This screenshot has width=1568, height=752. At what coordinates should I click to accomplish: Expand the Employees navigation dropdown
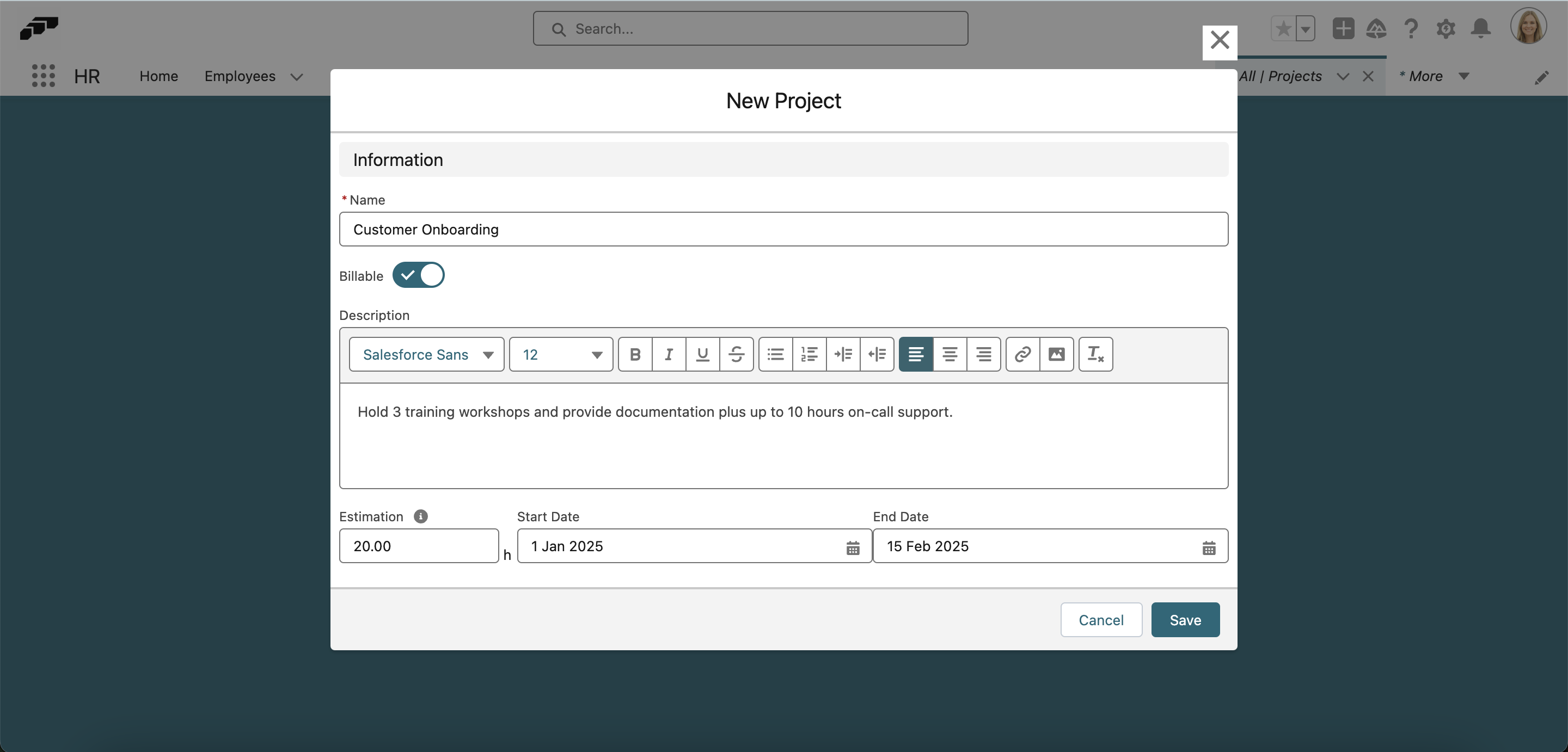pyautogui.click(x=297, y=77)
